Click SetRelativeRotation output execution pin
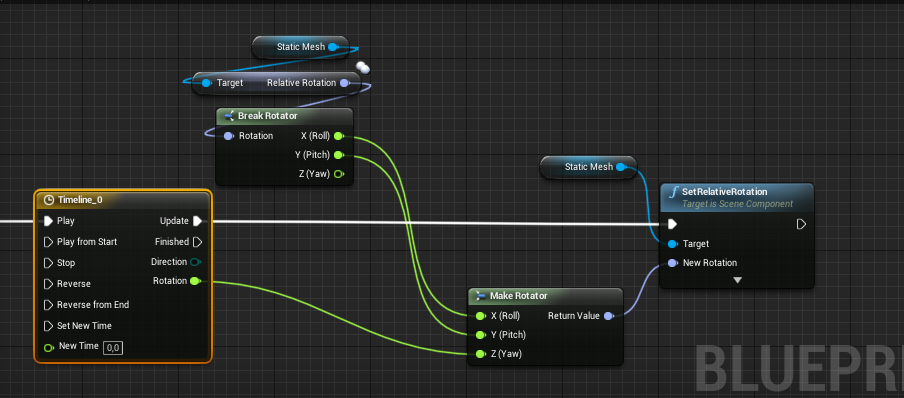904x398 pixels. tap(801, 224)
